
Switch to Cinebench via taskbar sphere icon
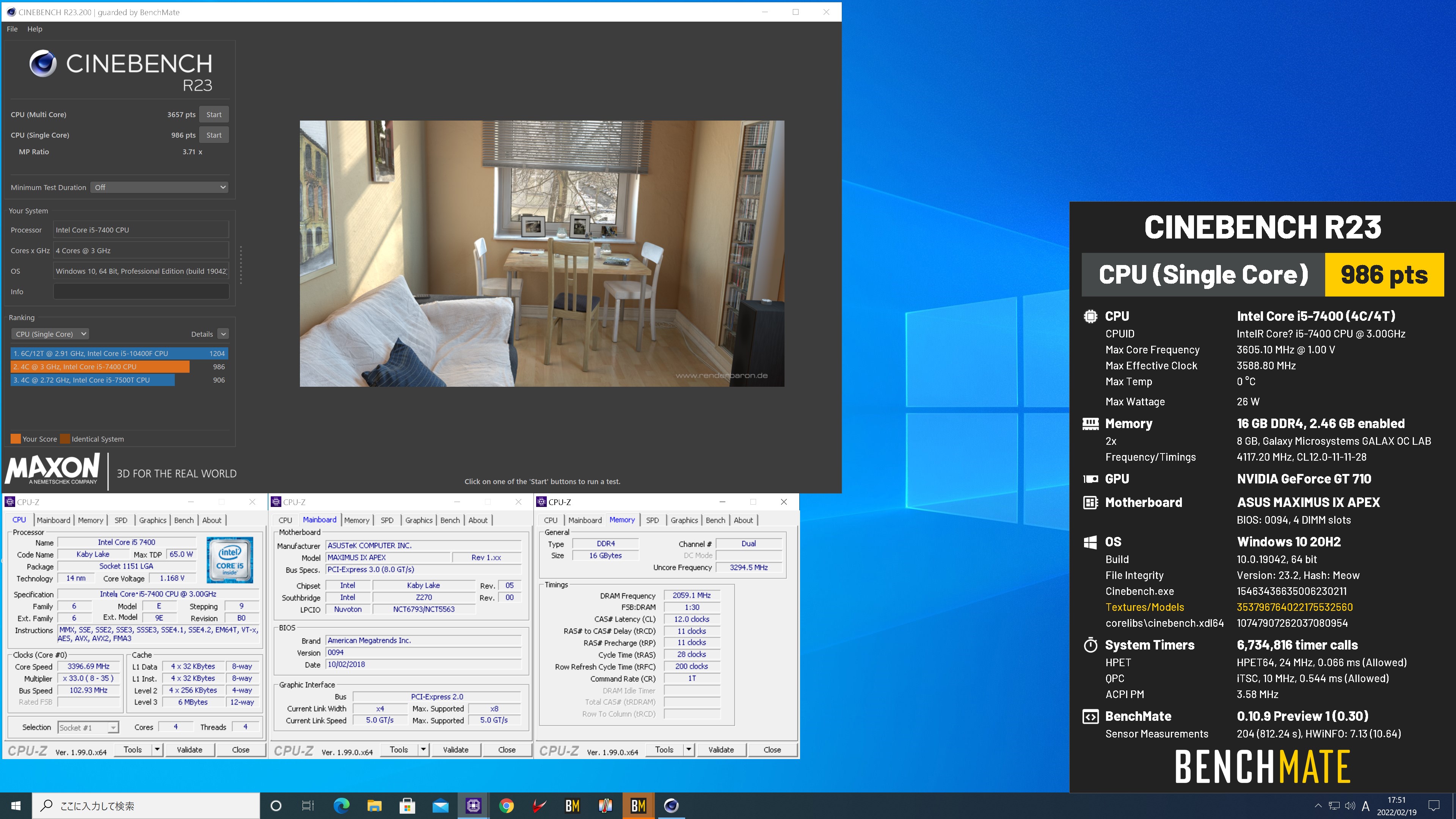[x=671, y=805]
